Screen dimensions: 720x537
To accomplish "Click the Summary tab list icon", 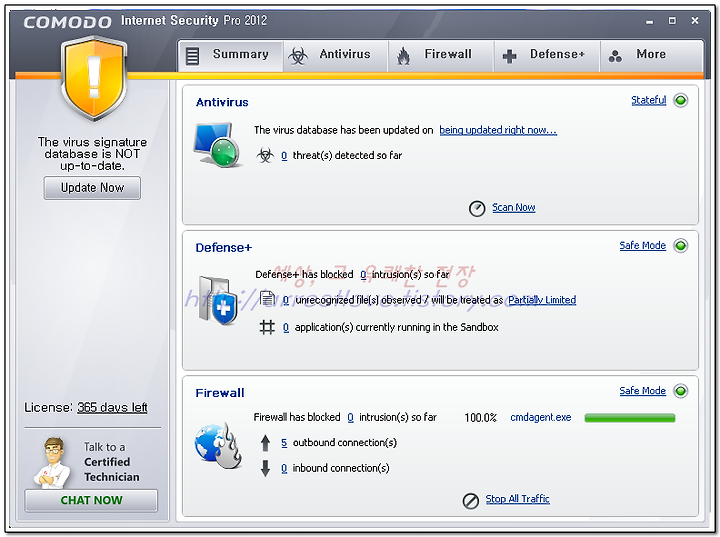I will pos(192,56).
